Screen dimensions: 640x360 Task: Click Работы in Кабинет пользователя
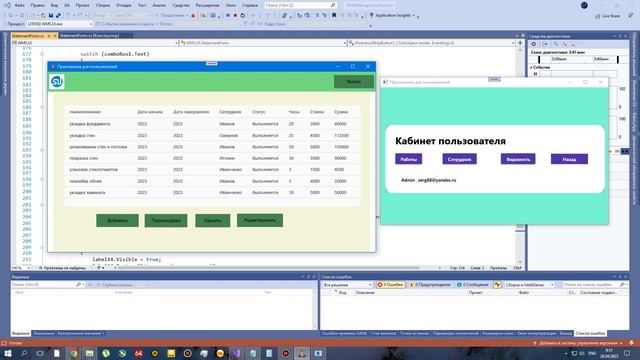pos(409,159)
